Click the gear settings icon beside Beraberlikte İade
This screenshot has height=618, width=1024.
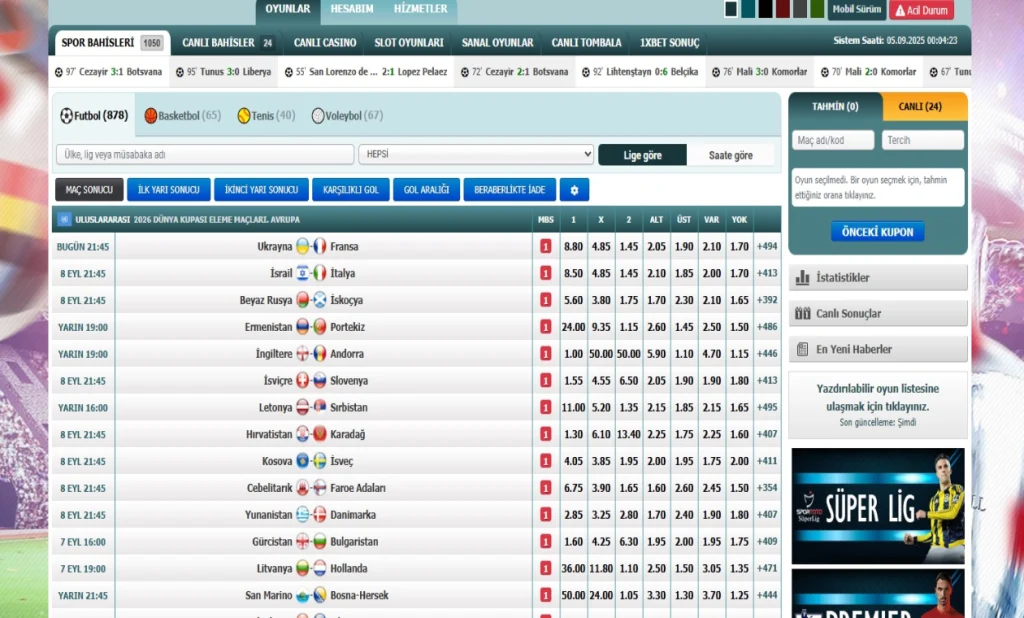point(574,190)
